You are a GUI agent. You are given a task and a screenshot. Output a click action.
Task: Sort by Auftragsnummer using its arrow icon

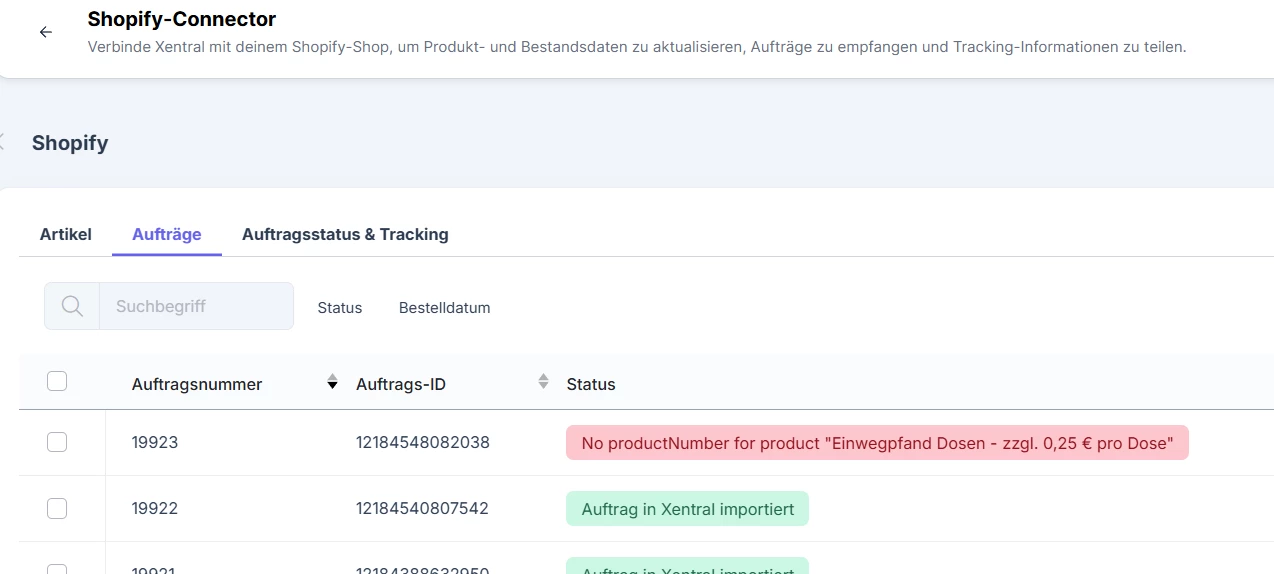pyautogui.click(x=332, y=383)
